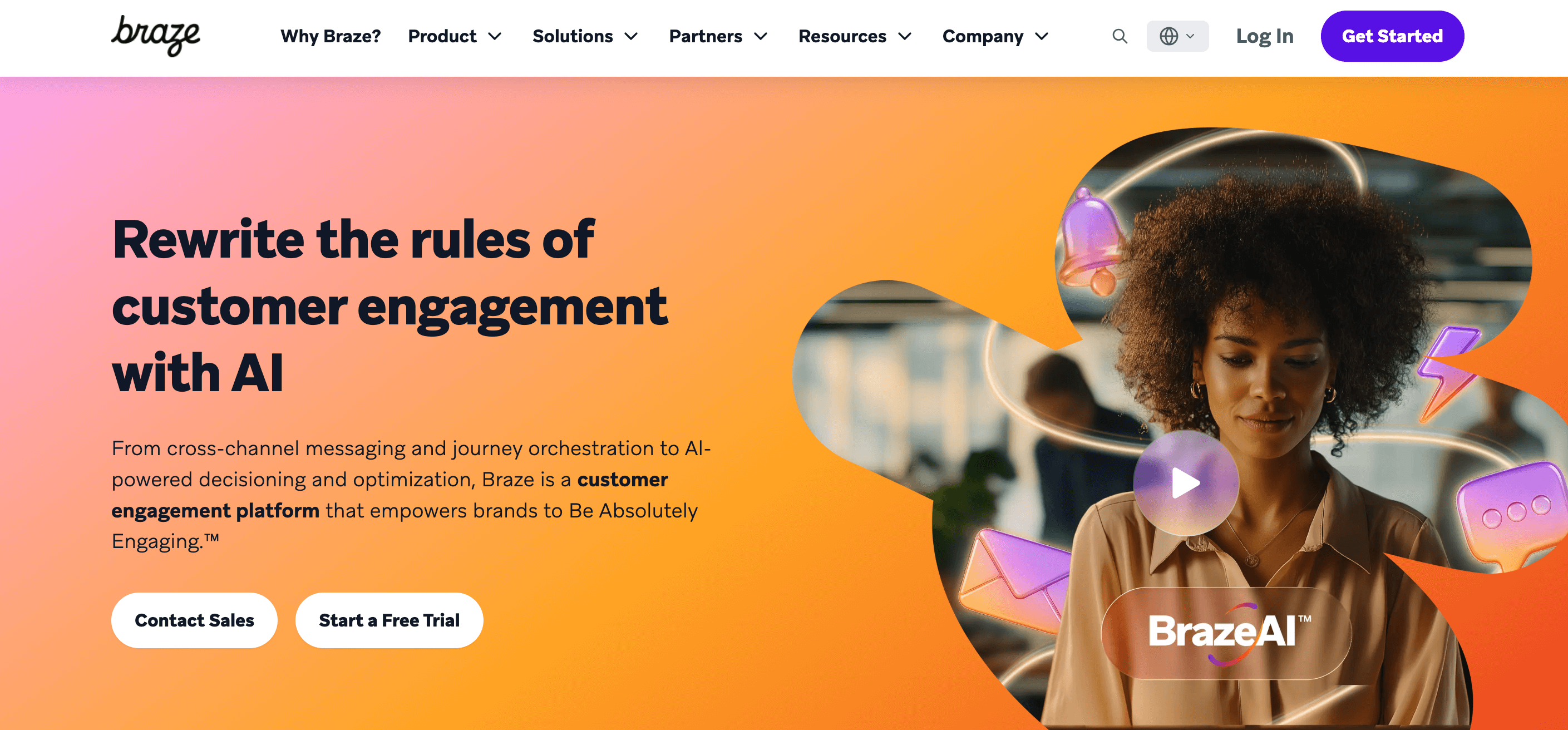The image size is (1568, 730).
Task: Click Contact Sales button
Action: (x=194, y=620)
